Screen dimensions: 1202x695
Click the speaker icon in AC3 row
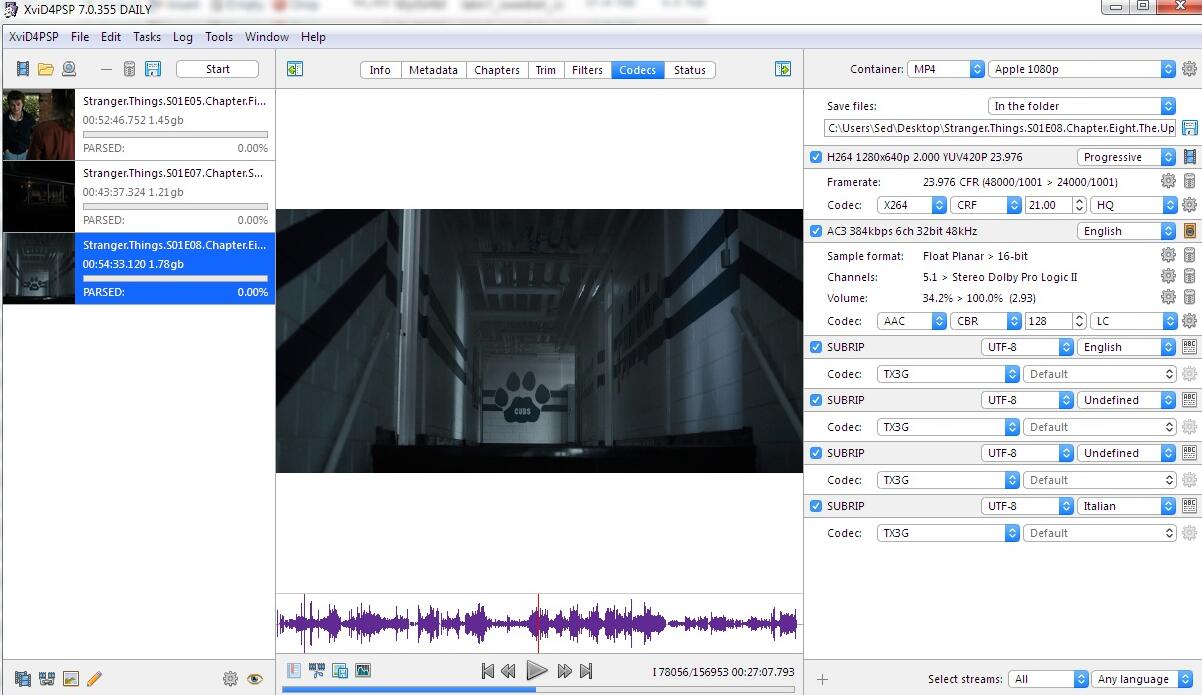(1190, 231)
